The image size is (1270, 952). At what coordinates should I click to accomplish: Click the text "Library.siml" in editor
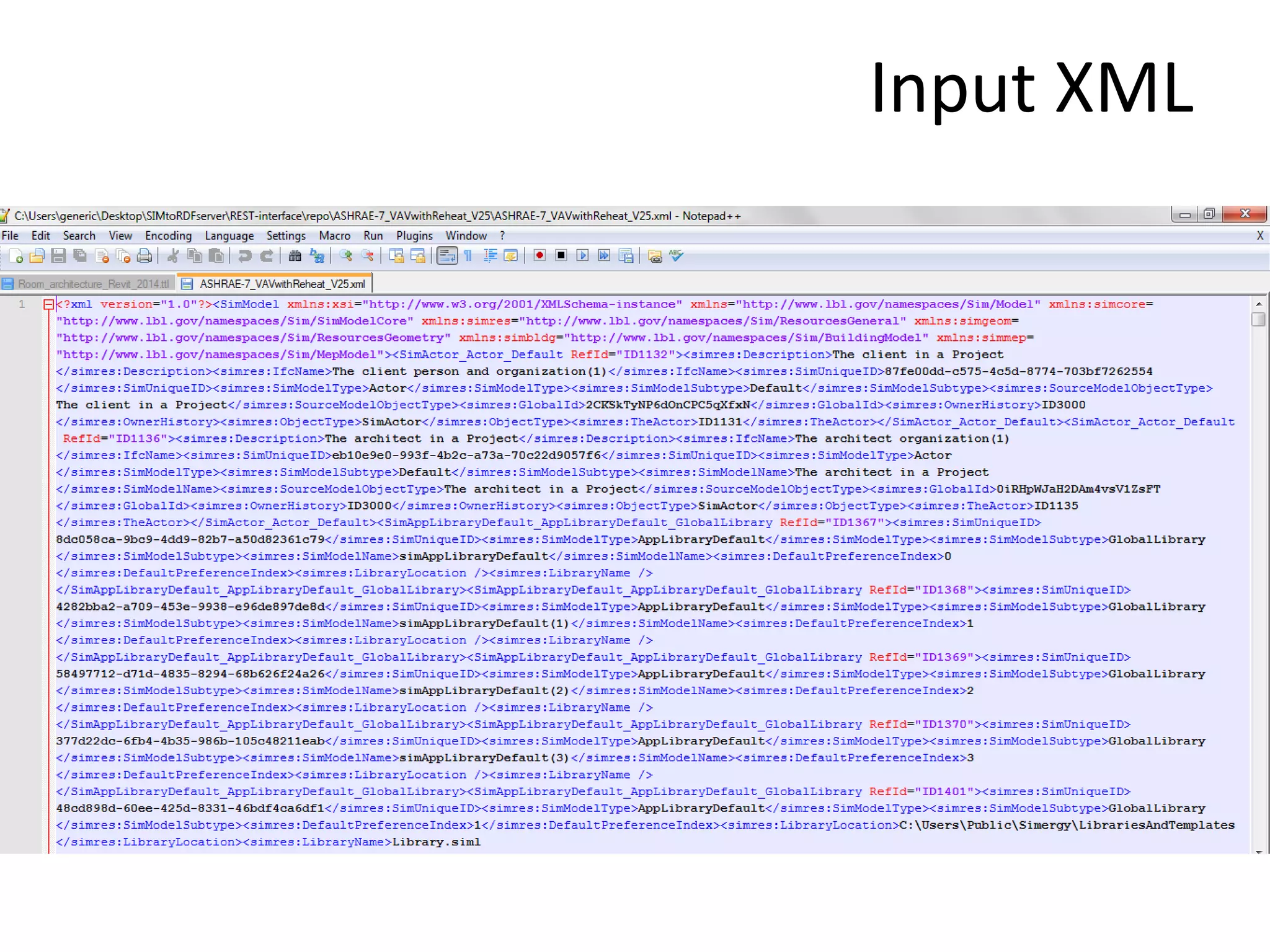(437, 842)
